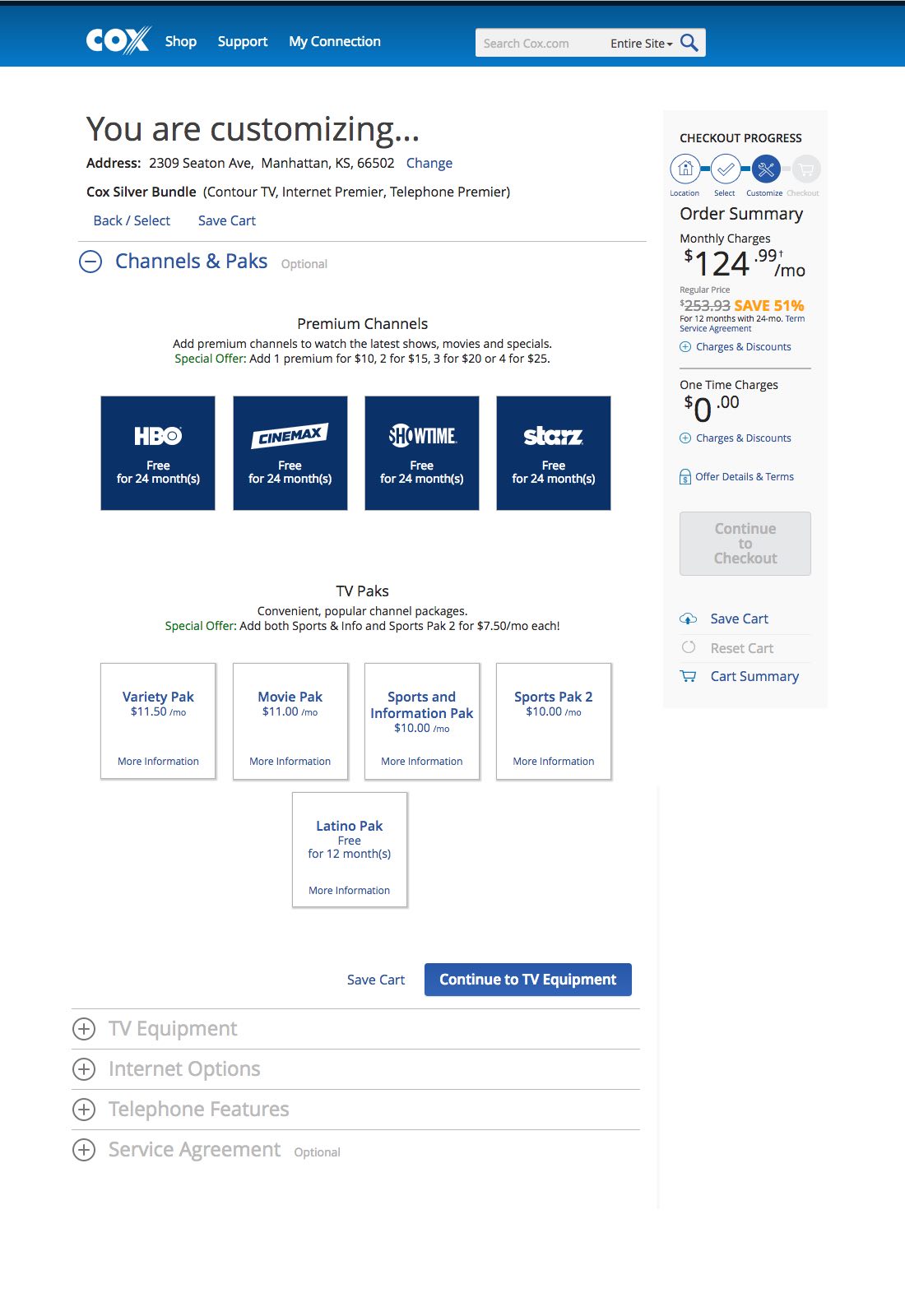Open Sports Pak 2 More Information
Viewport: 905px width, 1316px height.
554,762
